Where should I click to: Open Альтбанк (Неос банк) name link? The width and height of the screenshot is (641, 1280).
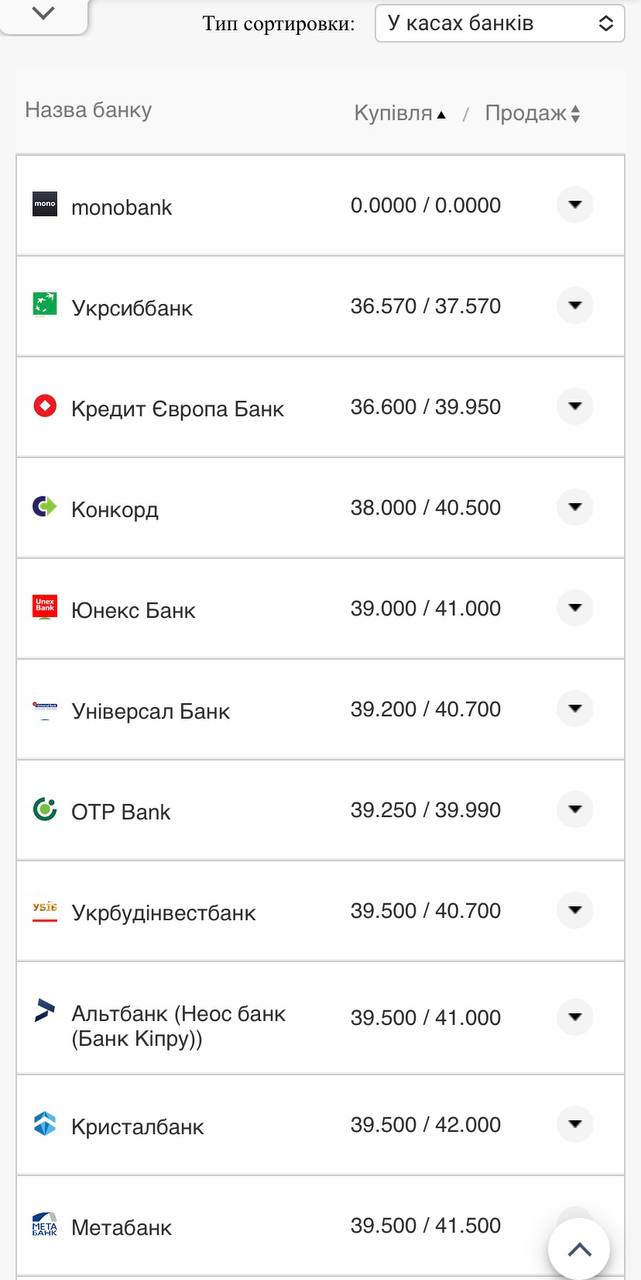tap(178, 1026)
